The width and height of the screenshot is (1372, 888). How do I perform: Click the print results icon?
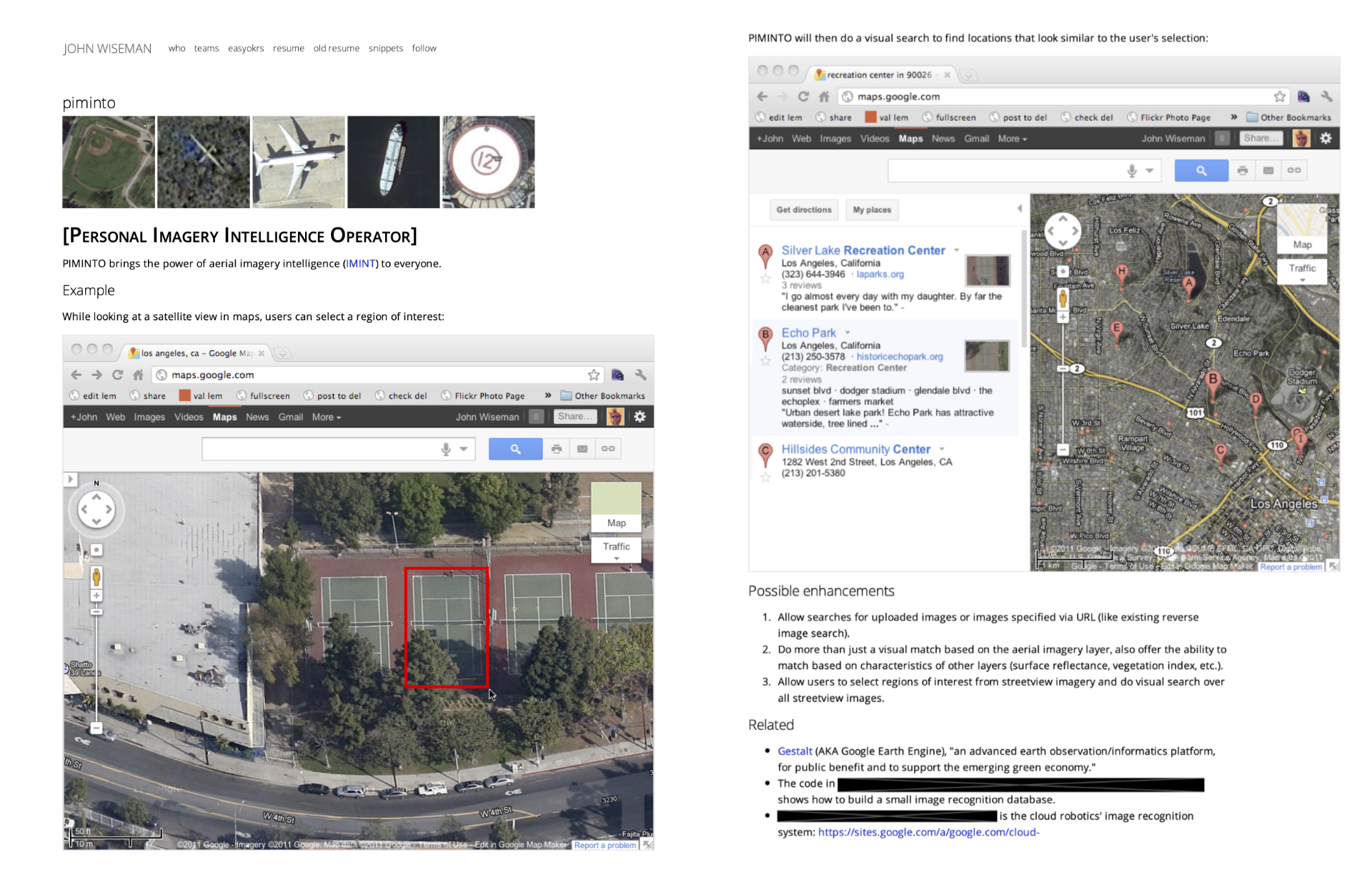(1243, 170)
